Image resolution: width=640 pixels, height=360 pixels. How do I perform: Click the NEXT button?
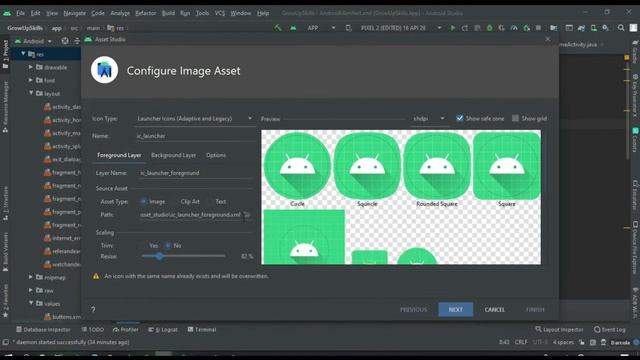[x=456, y=309]
